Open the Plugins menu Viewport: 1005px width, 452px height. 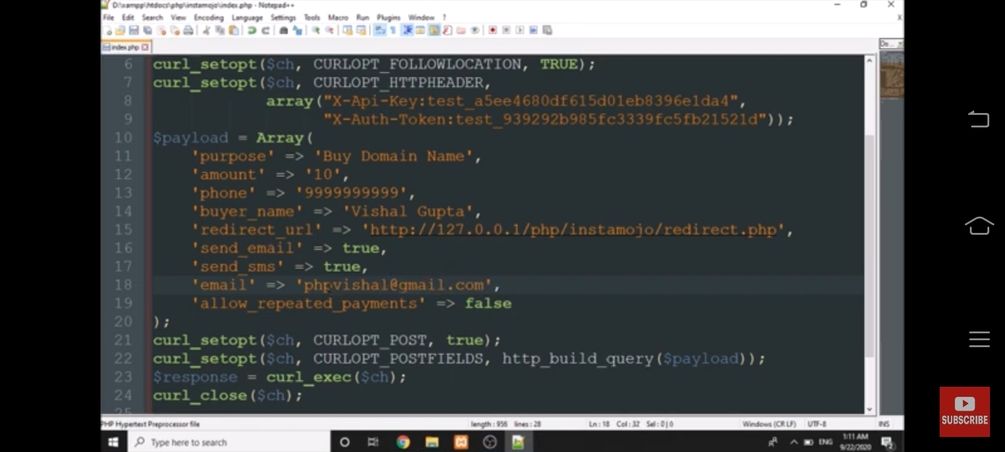pos(388,17)
